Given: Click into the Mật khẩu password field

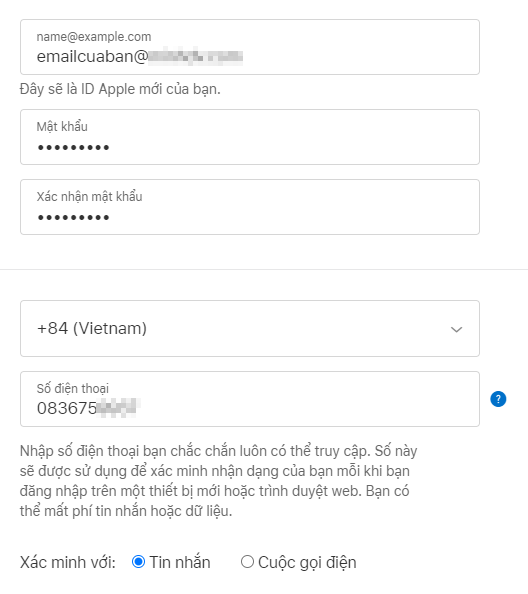Looking at the screenshot, I should [250, 137].
